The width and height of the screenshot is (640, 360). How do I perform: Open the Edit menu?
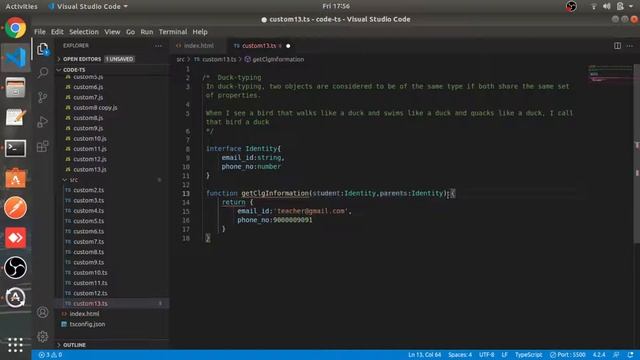pyautogui.click(x=57, y=32)
